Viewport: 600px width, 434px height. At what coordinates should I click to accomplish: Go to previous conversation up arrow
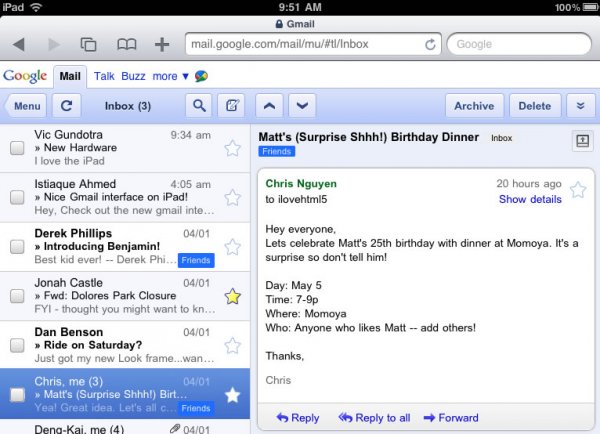click(x=269, y=106)
